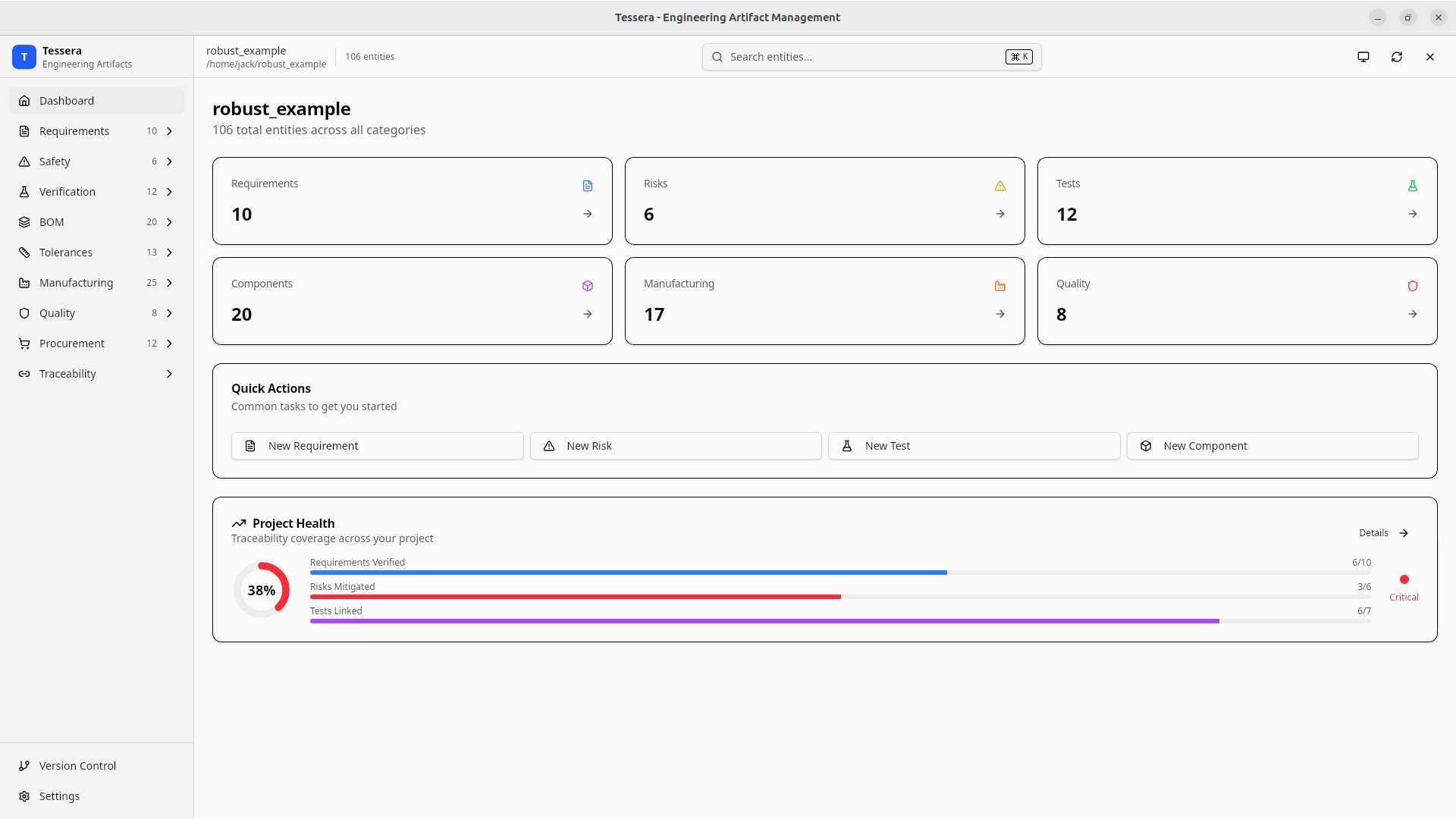The height and width of the screenshot is (819, 1456).
Task: Expand the Tolerances sidebar chevron
Action: tap(169, 252)
